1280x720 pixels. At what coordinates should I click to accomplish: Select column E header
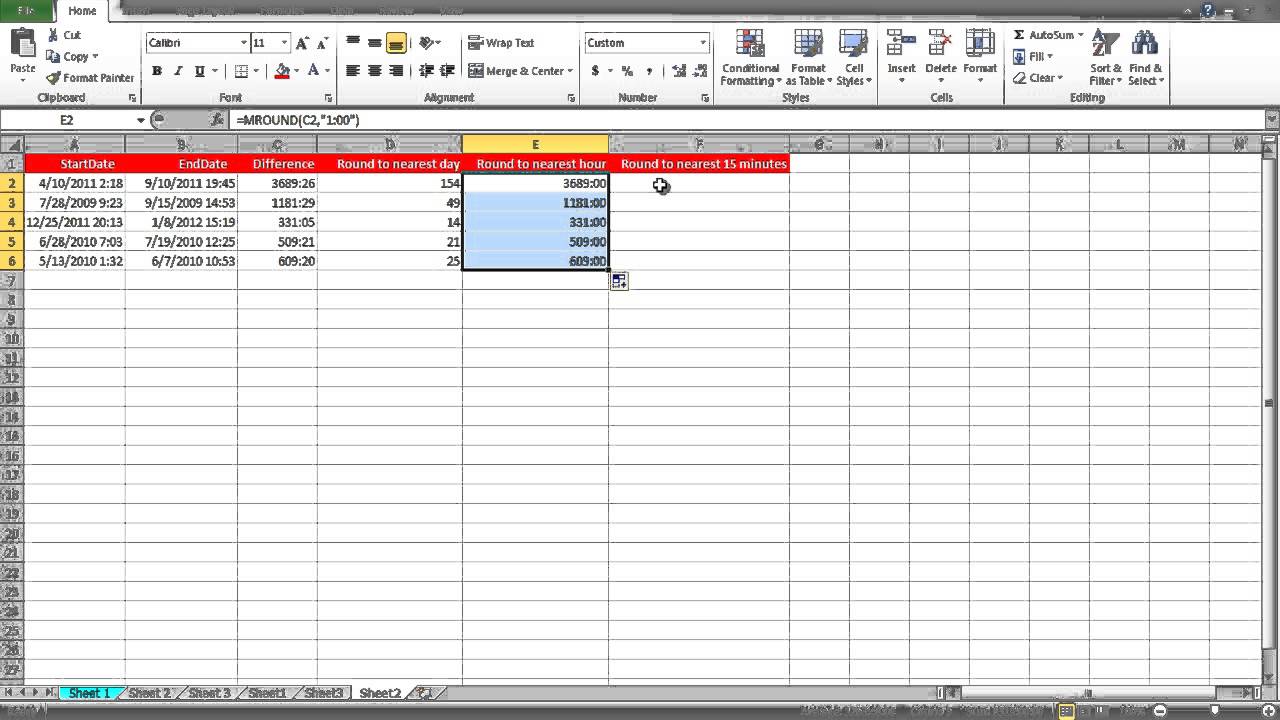pos(535,145)
